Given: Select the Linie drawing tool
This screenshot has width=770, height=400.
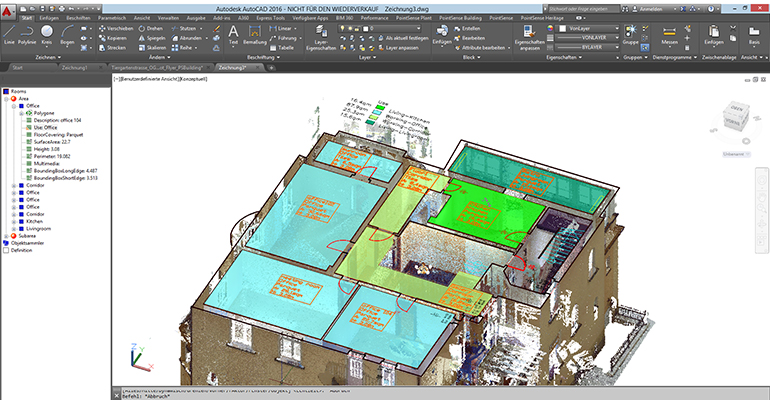Looking at the screenshot, I should (x=9, y=34).
